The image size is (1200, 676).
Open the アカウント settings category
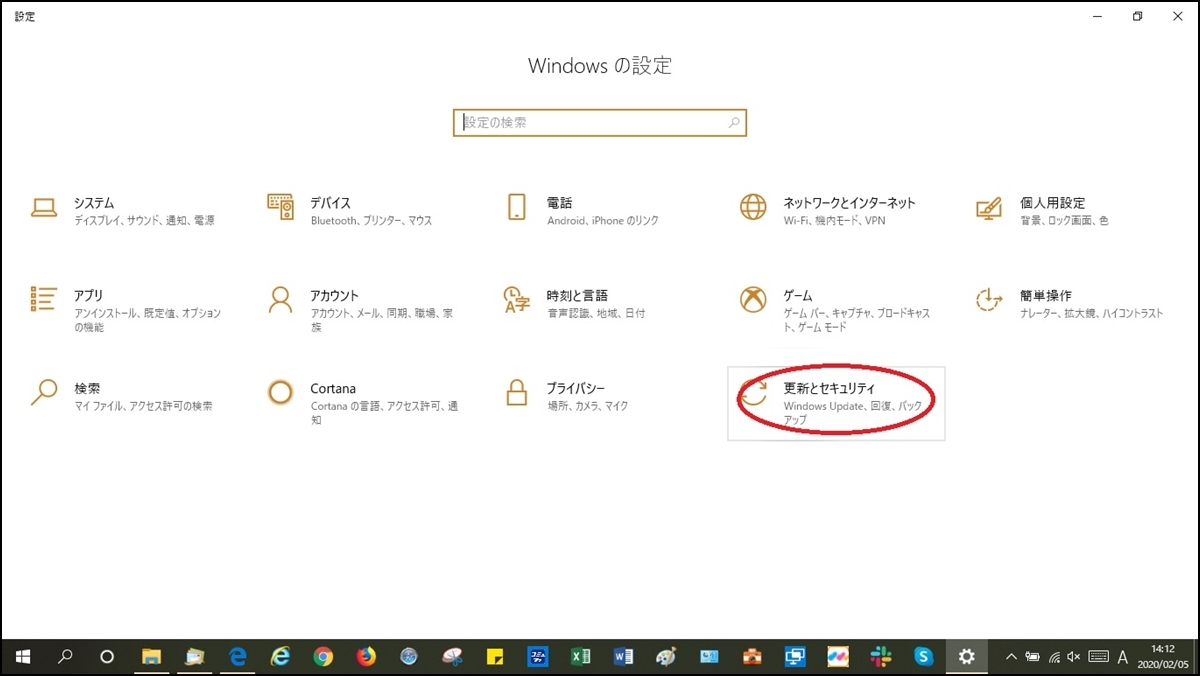click(x=360, y=310)
